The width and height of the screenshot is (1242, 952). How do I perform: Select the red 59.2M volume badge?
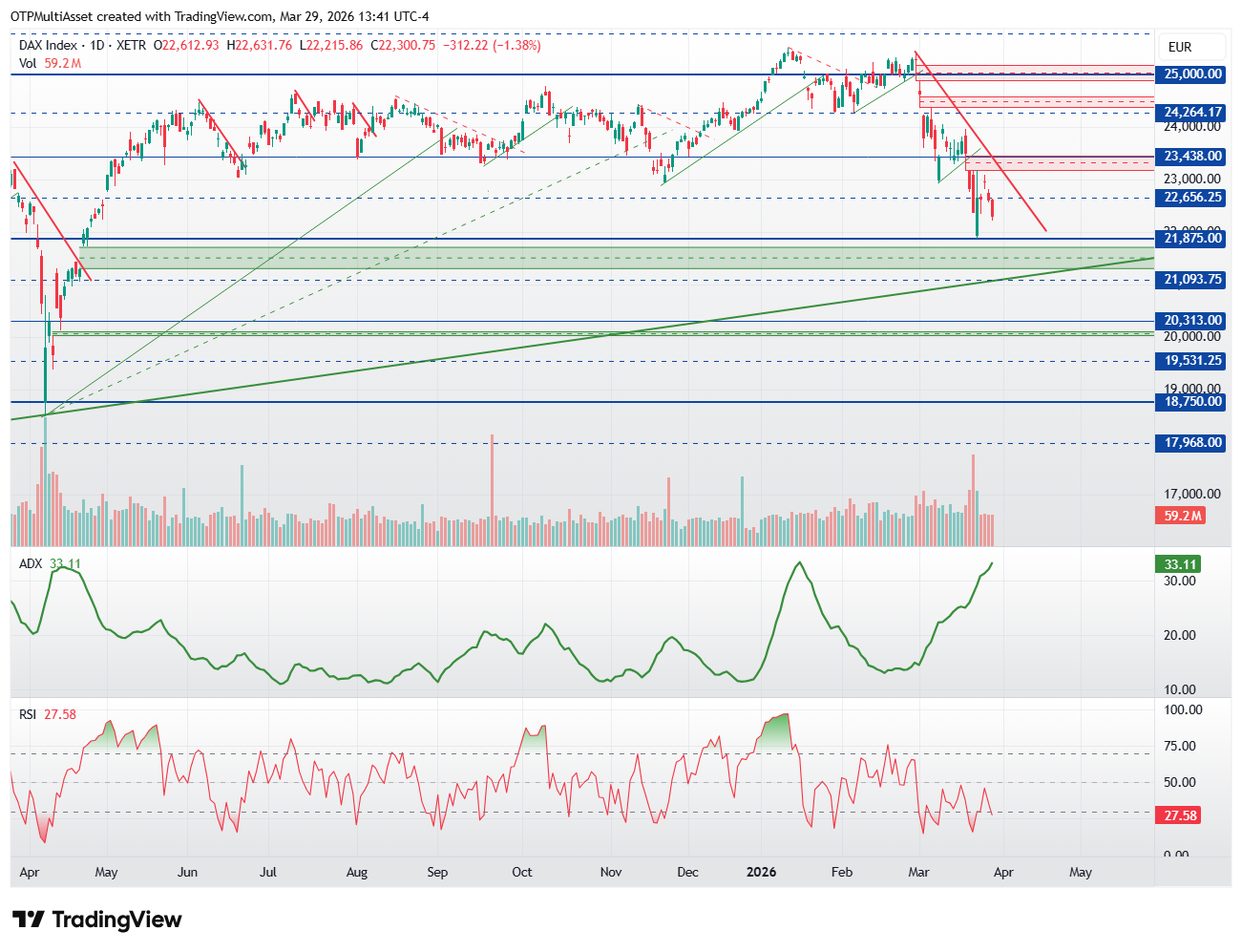click(x=1183, y=516)
